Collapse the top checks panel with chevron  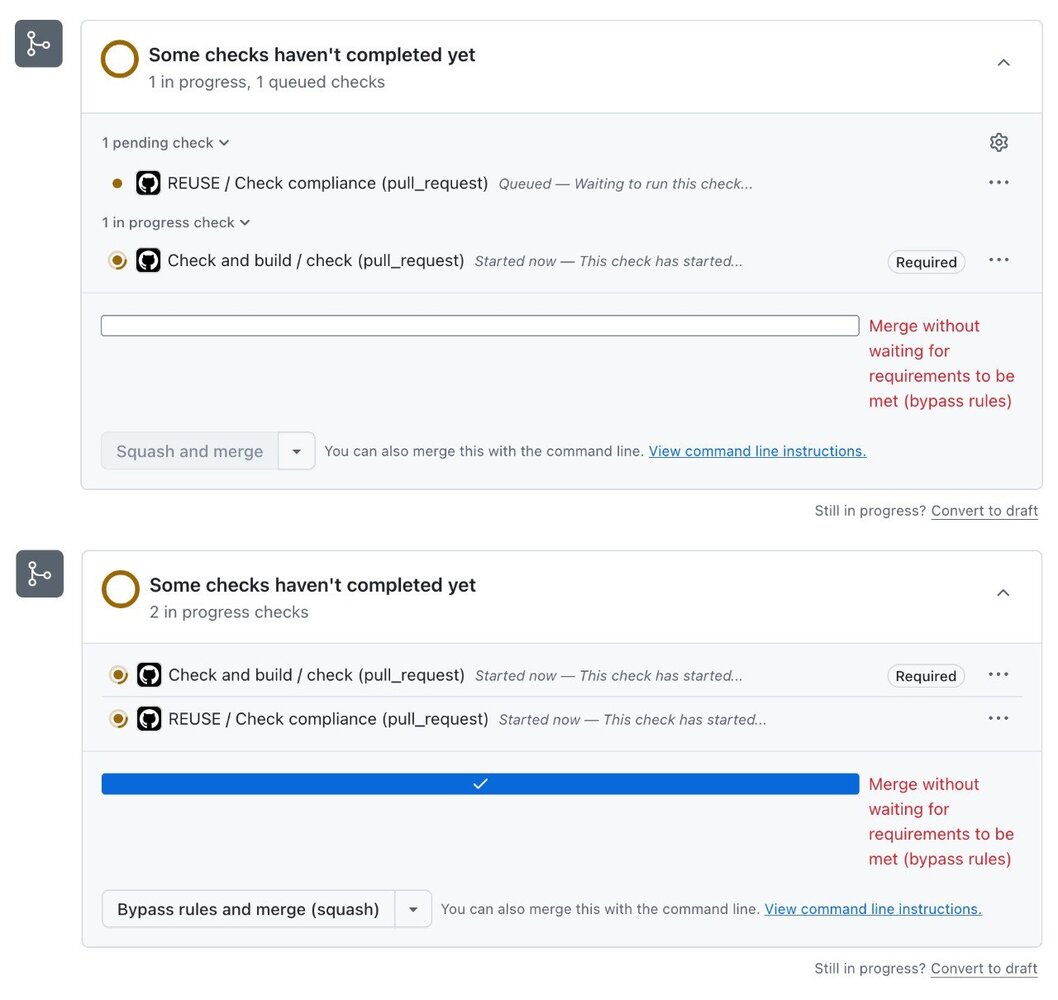(x=1003, y=63)
